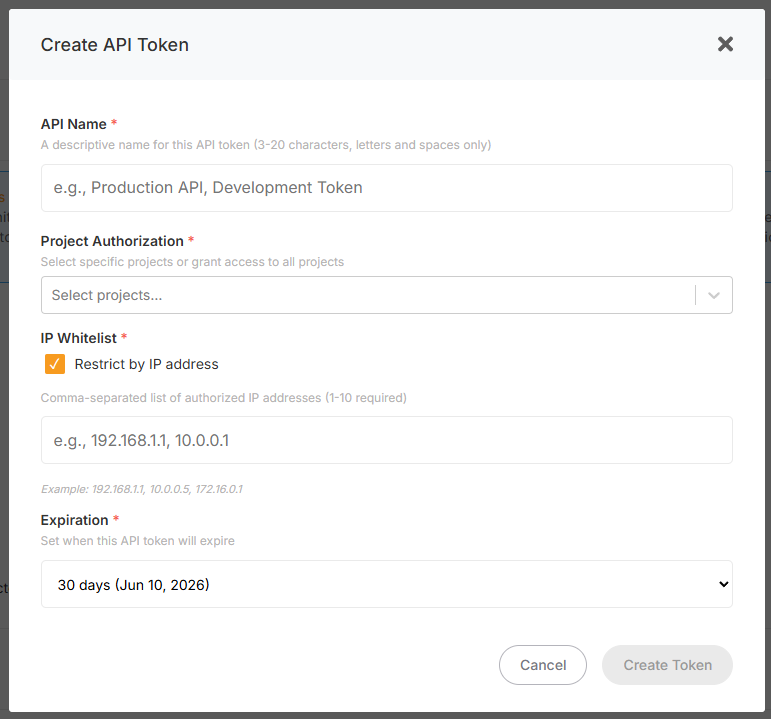771x719 pixels.
Task: Click the API Name input field
Action: point(386,188)
